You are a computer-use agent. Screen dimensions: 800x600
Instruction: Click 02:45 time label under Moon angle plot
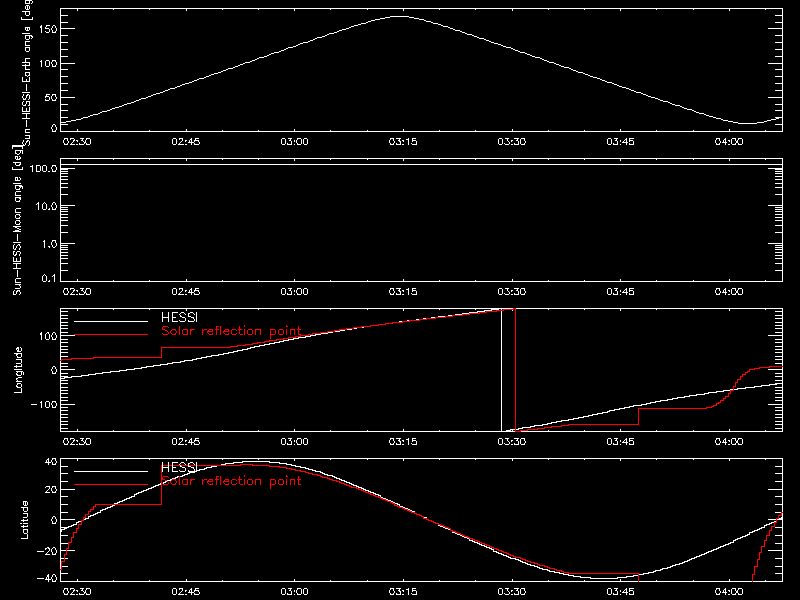pyautogui.click(x=186, y=292)
